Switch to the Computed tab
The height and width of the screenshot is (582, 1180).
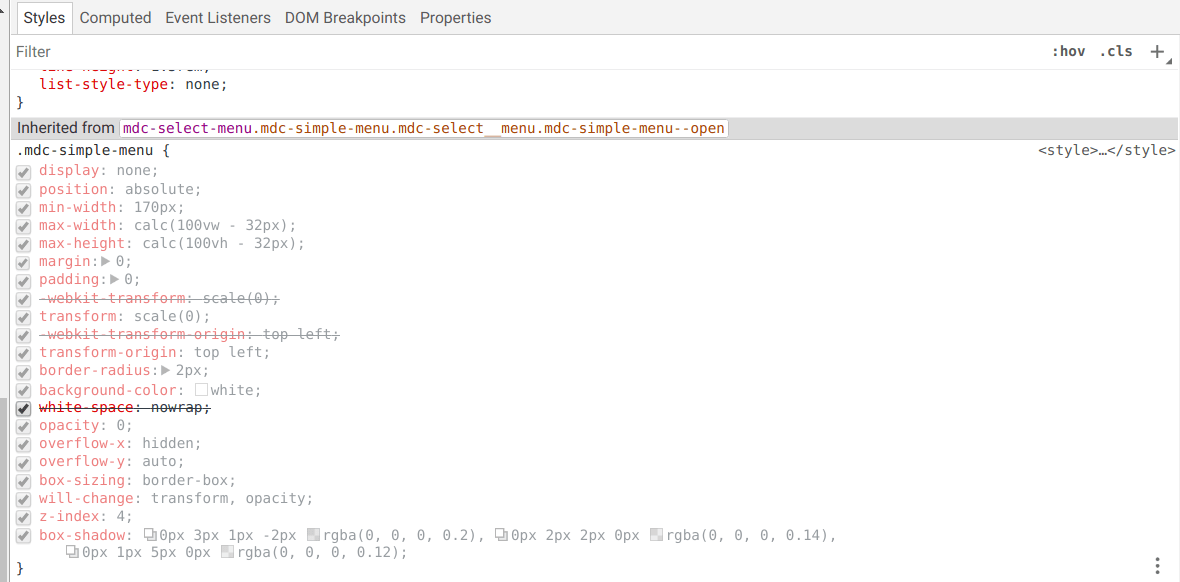tap(115, 17)
